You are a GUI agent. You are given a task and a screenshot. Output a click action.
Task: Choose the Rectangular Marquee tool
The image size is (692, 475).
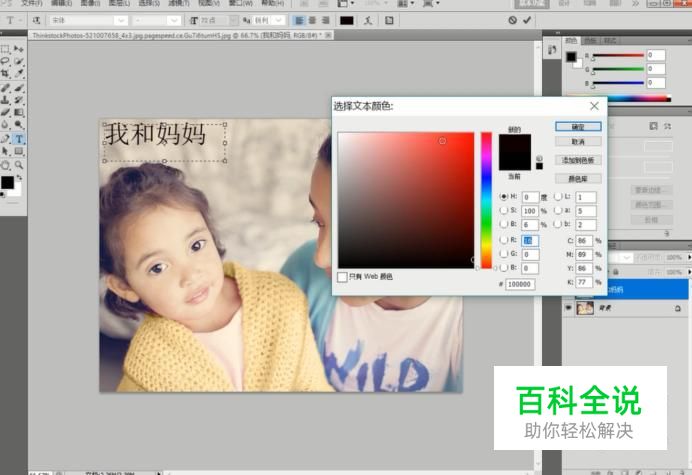(6, 48)
